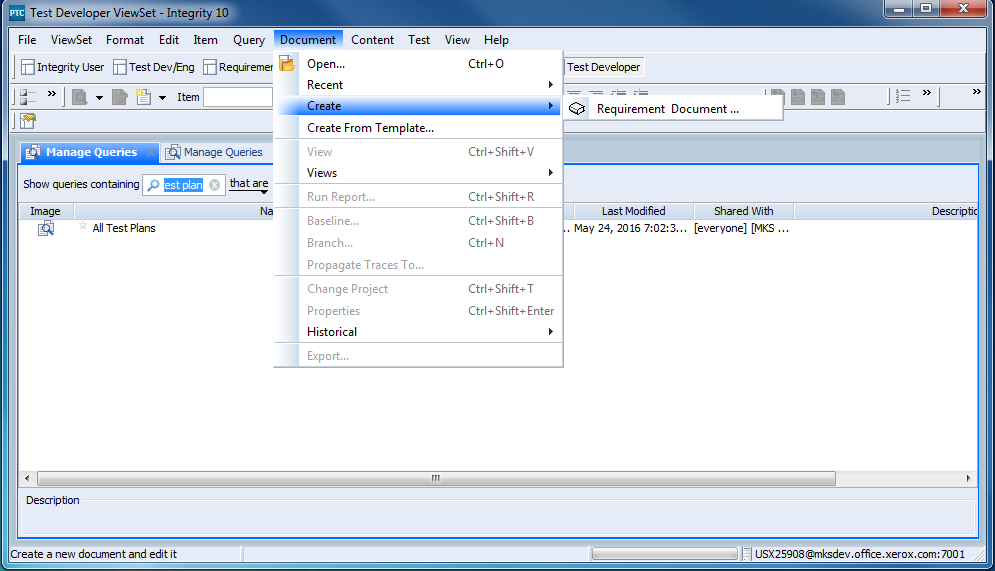Open the dropdown beside the query icon
The image size is (995, 571).
pos(99,98)
